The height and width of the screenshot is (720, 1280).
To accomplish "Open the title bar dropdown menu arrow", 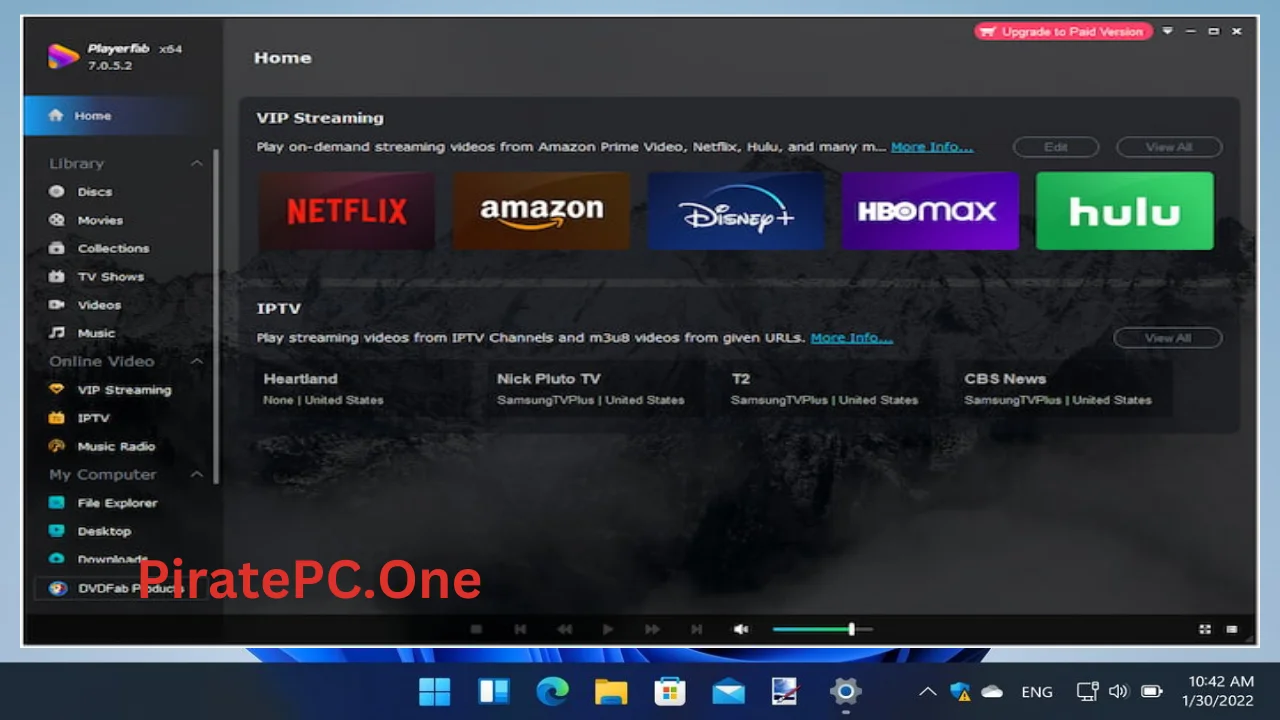I will point(1167,32).
